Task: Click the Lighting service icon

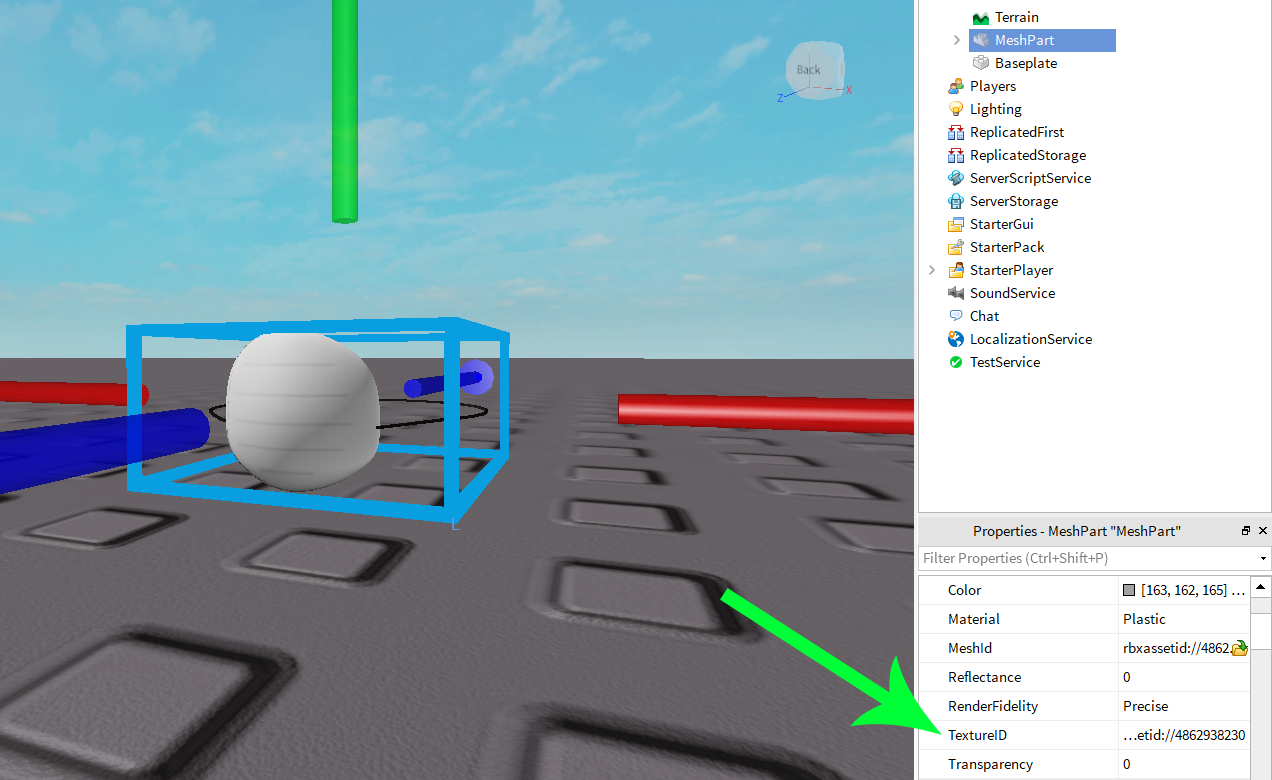Action: click(956, 109)
